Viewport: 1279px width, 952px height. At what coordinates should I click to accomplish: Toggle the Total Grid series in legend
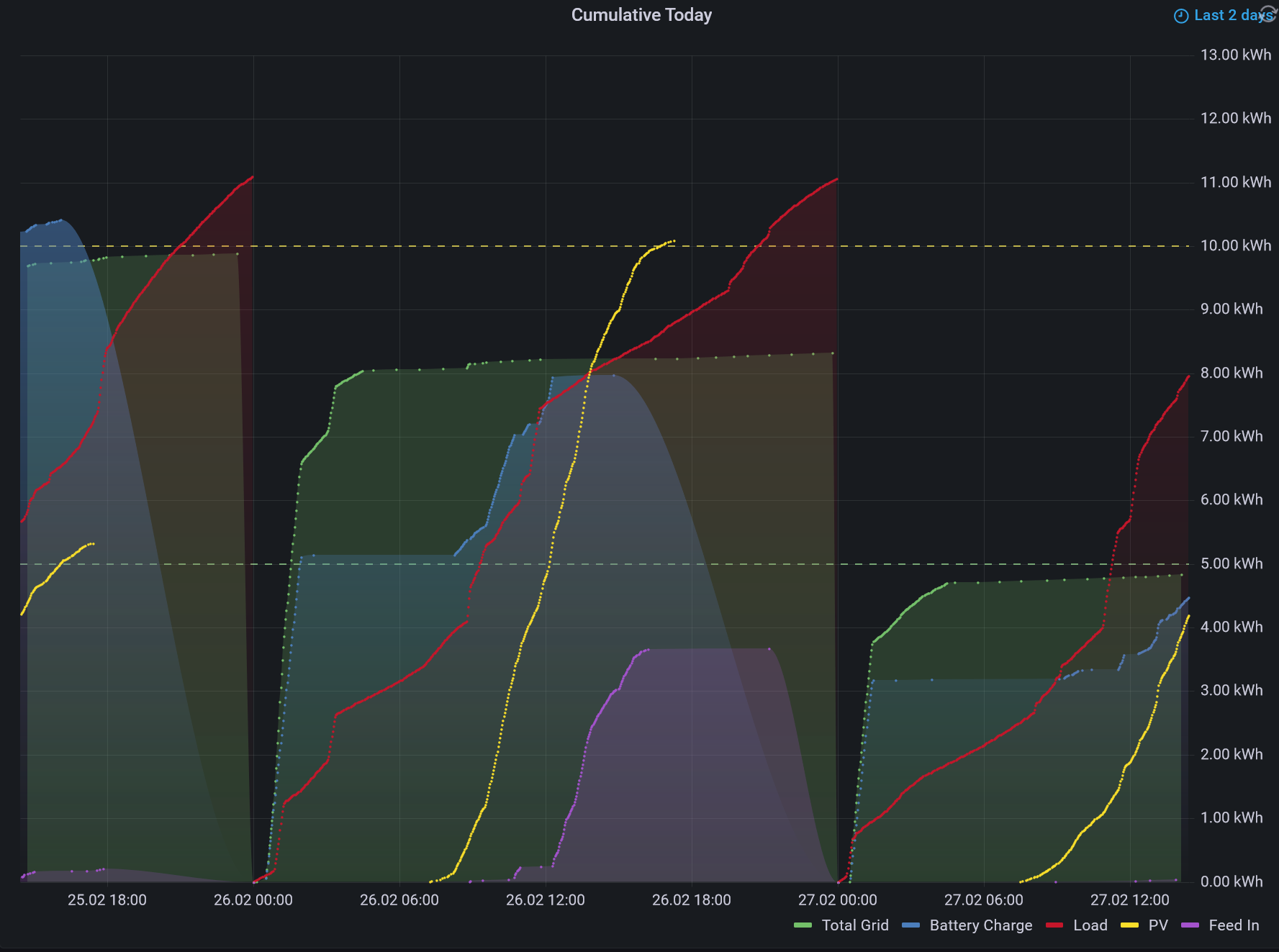(x=855, y=925)
